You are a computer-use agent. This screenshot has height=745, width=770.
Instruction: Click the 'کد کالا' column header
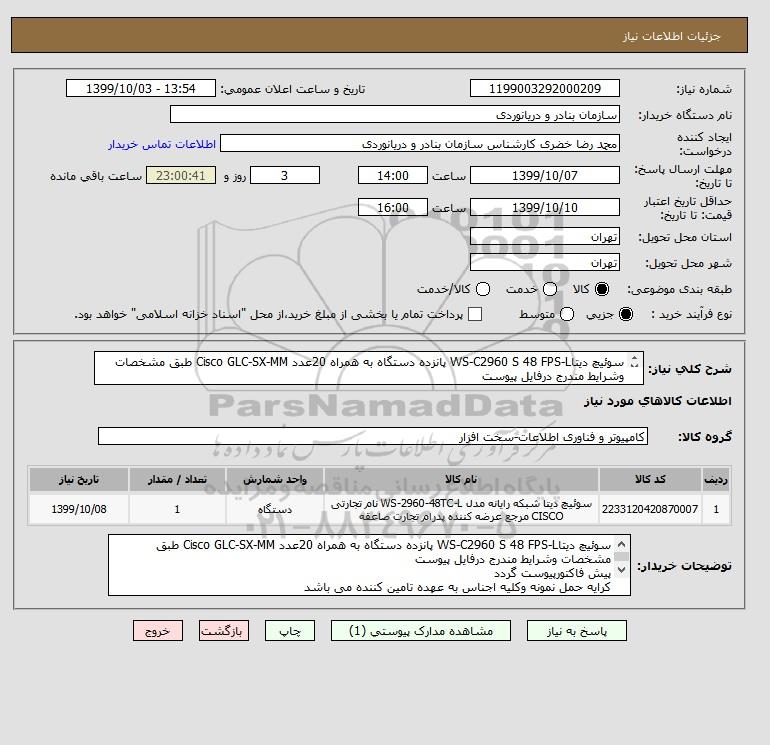click(650, 479)
